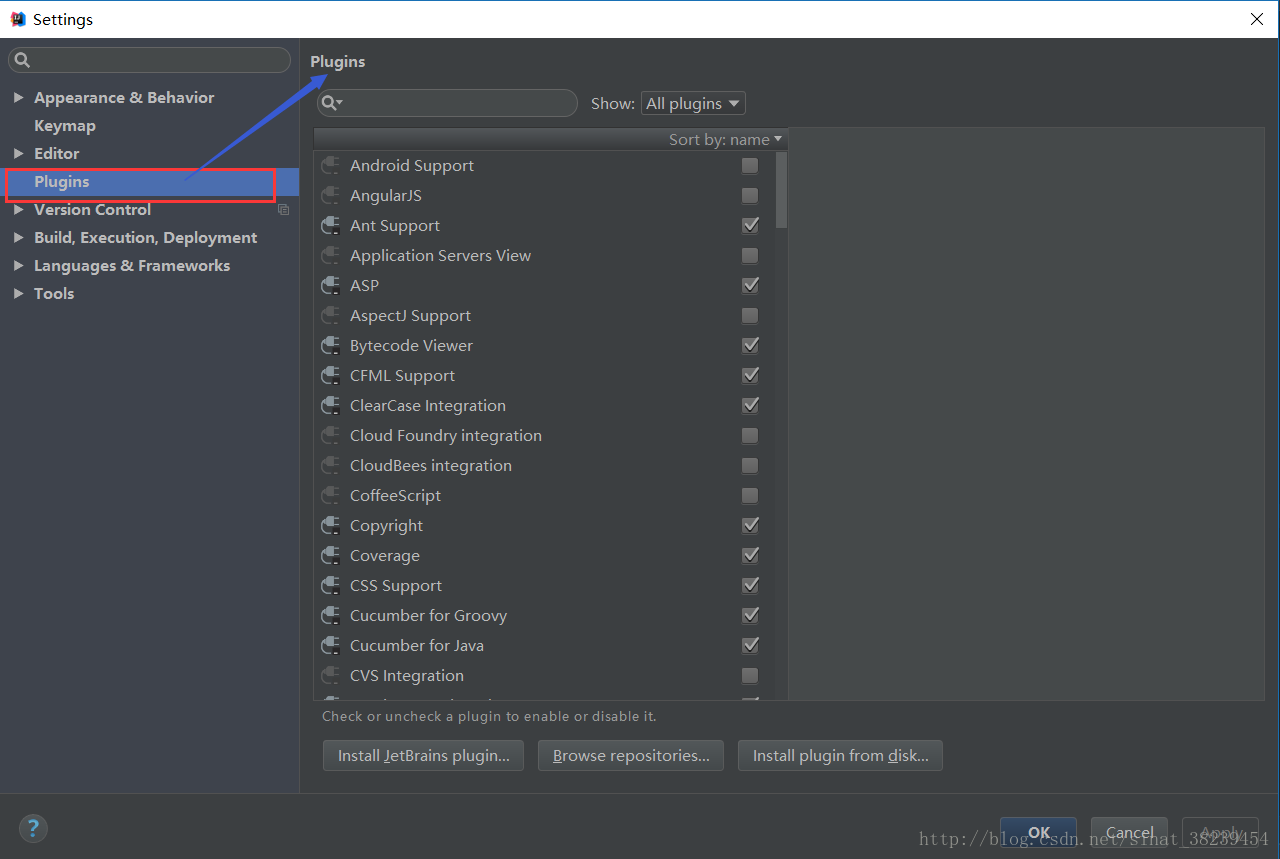Disable the Bytecode Viewer checkbox
Image resolution: width=1280 pixels, height=859 pixels.
(750, 346)
